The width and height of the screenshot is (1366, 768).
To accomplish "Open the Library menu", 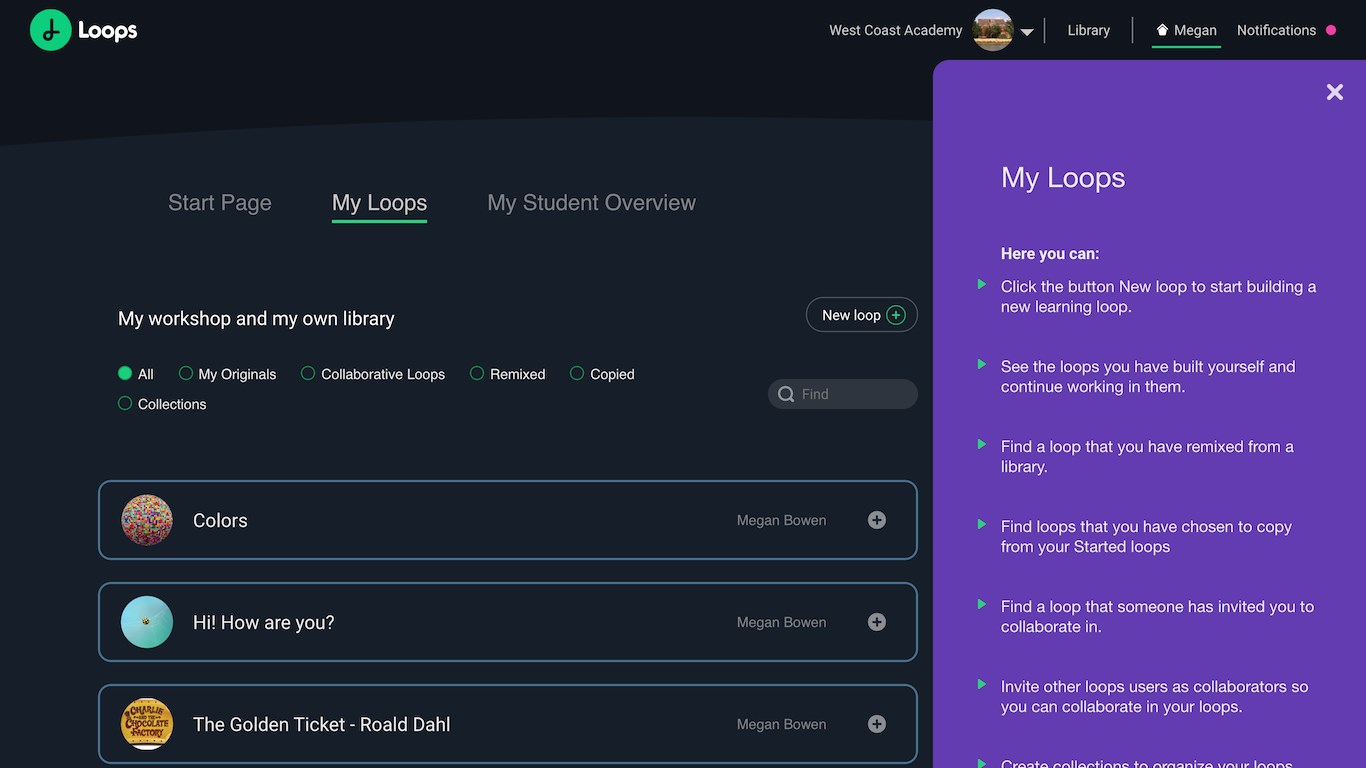I will (1088, 30).
